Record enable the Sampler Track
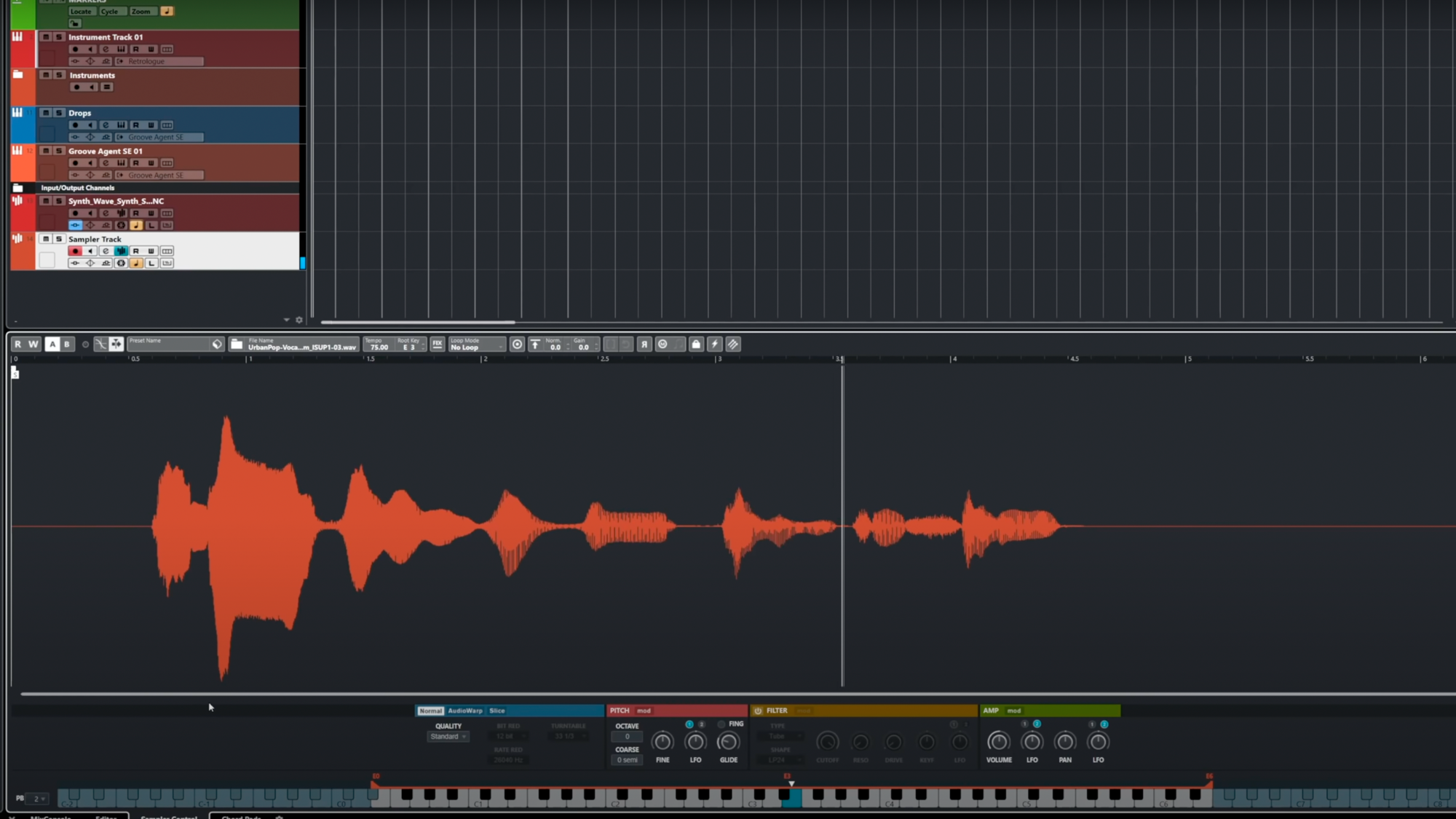This screenshot has height=819, width=1456. [75, 251]
